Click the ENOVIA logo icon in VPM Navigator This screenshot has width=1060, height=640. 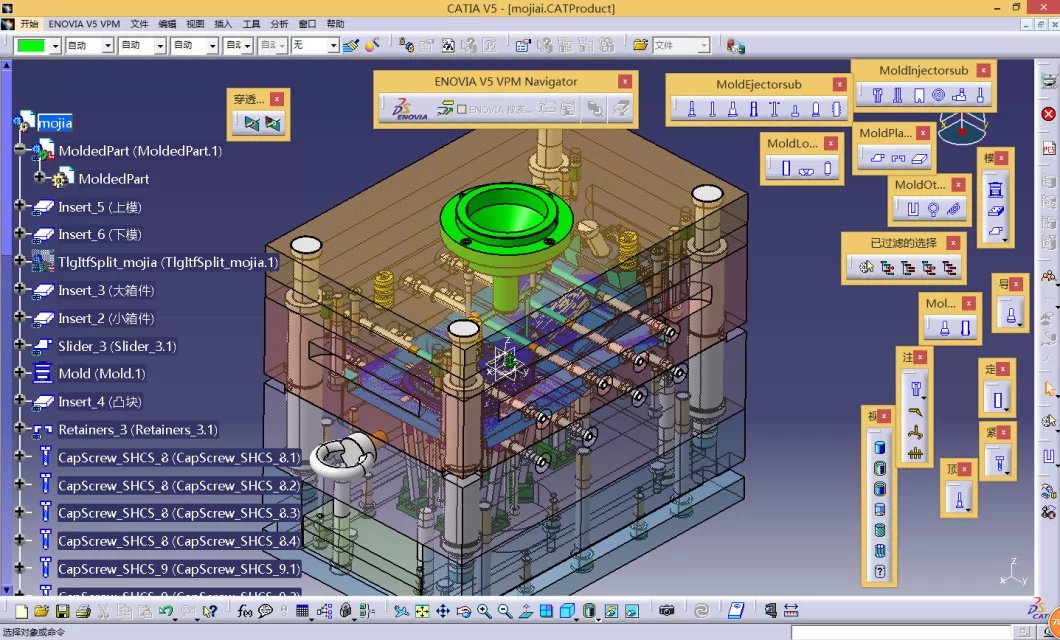pos(410,108)
